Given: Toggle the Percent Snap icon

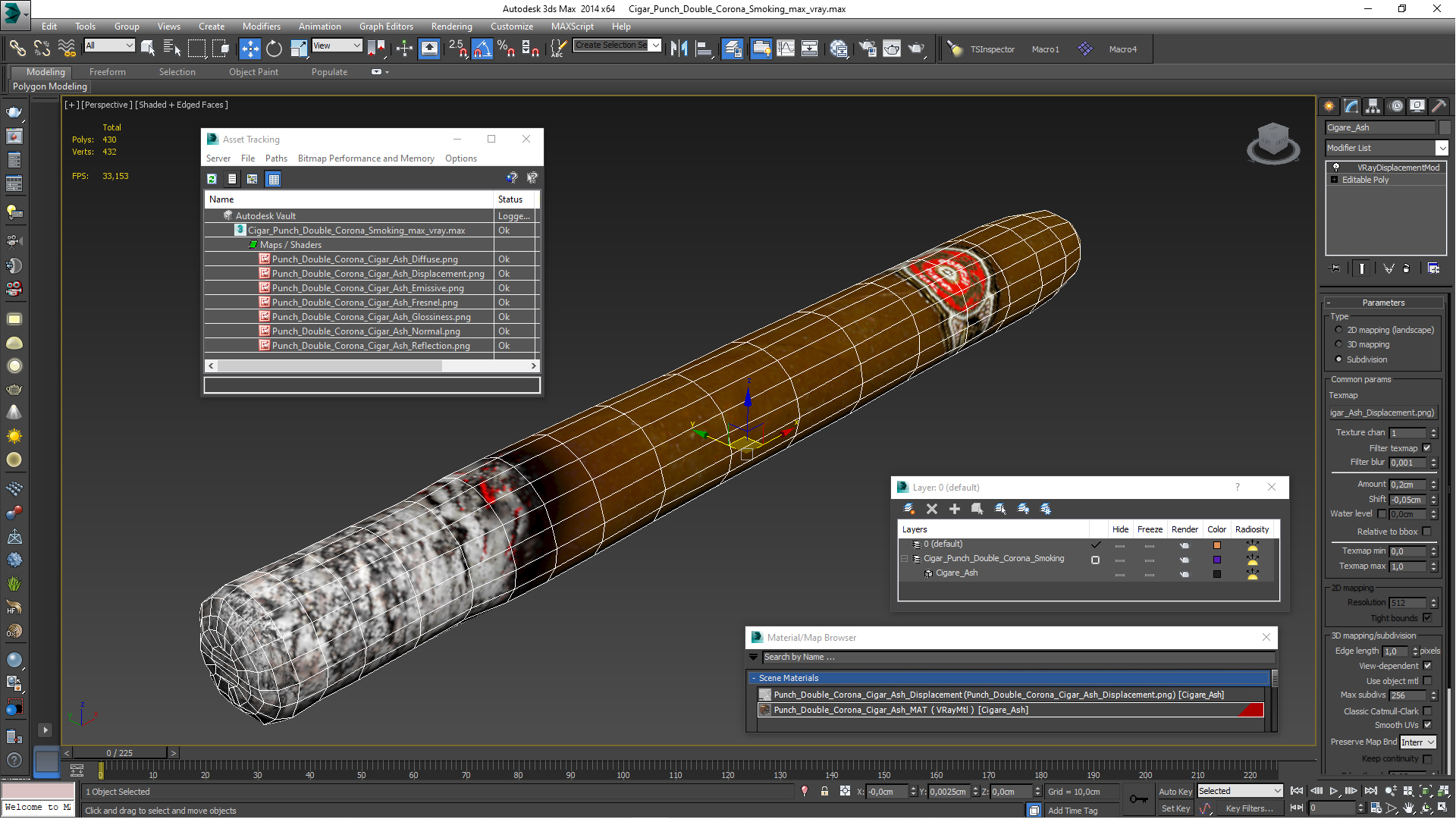Looking at the screenshot, I should pyautogui.click(x=506, y=49).
